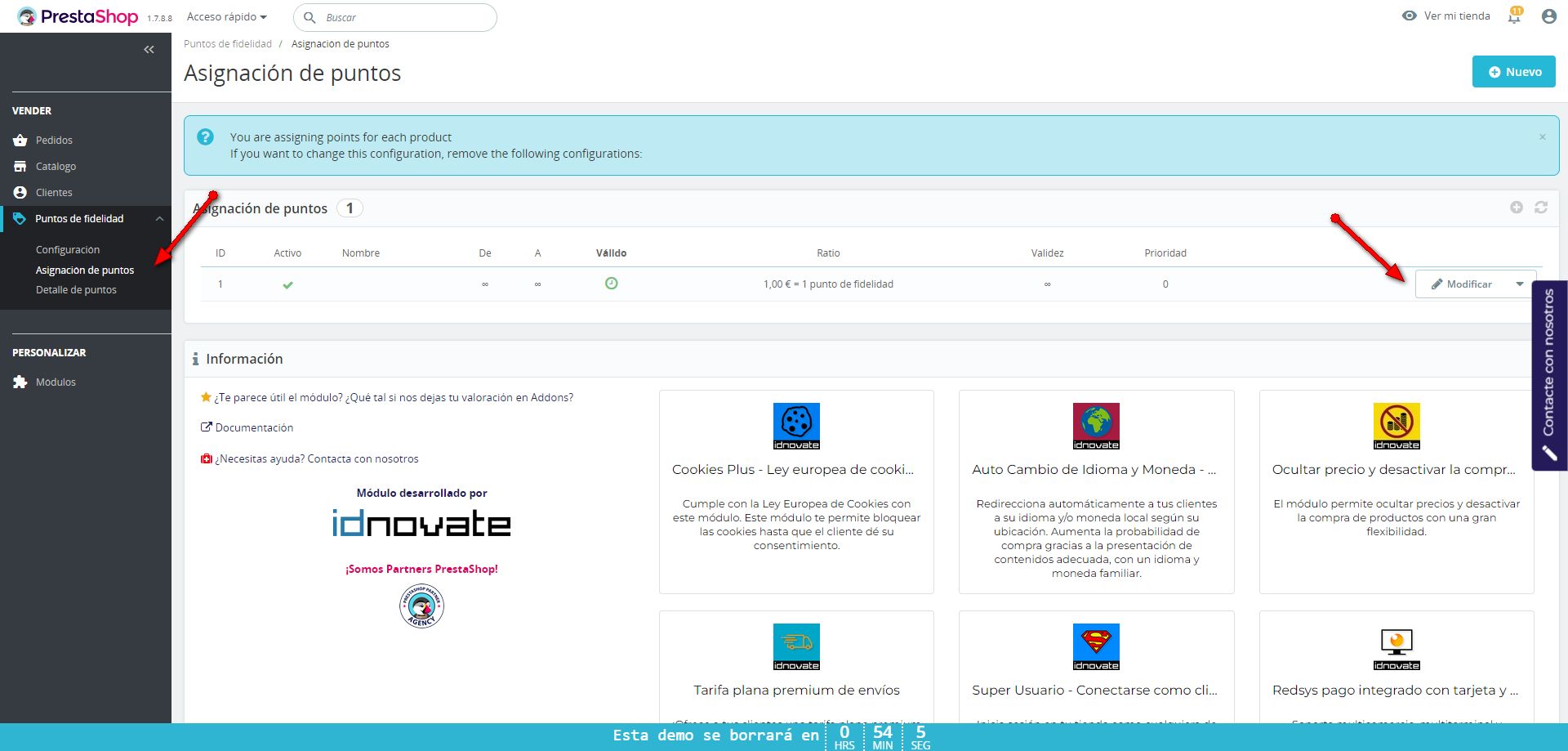Screen dimensions: 1568x751
Task: Click the Super Usuario Superman icon
Action: tap(1096, 646)
